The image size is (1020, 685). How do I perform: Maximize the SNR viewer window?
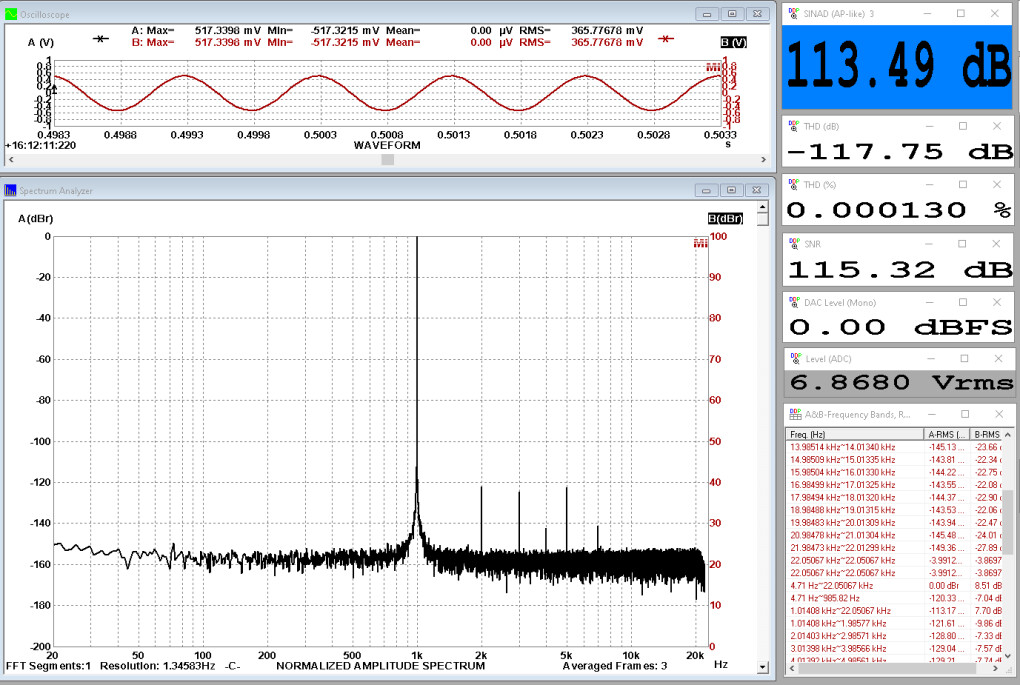click(x=961, y=243)
